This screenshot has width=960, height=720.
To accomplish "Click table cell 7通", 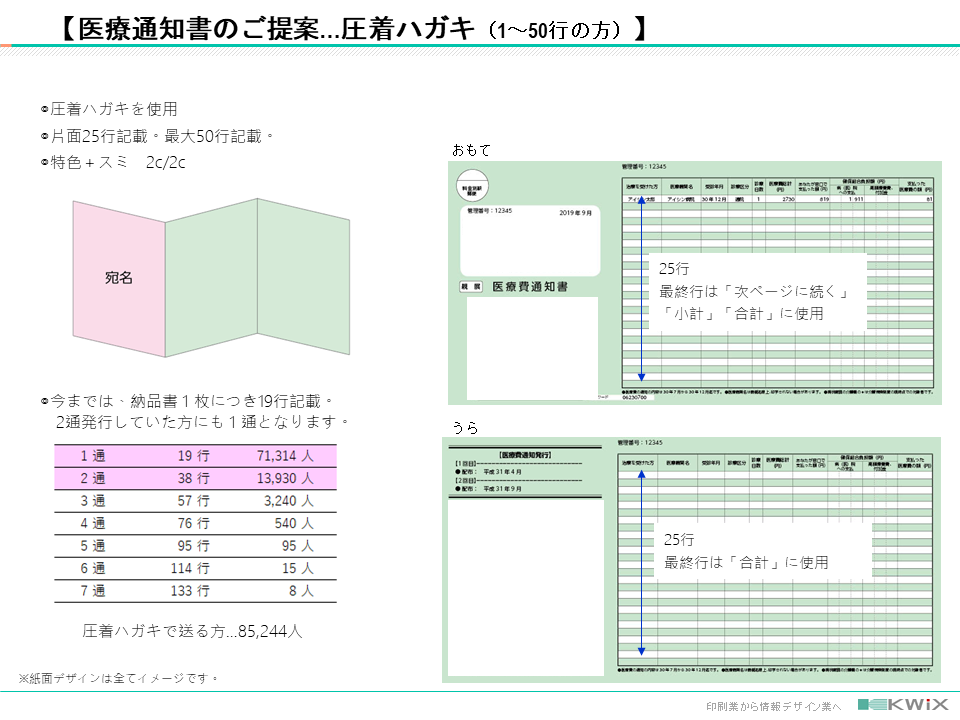I will pyautogui.click(x=93, y=591).
